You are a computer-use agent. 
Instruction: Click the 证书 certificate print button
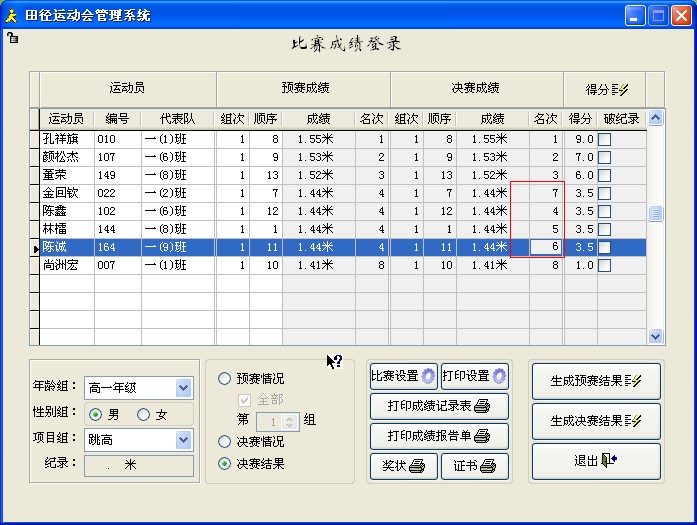pos(475,466)
